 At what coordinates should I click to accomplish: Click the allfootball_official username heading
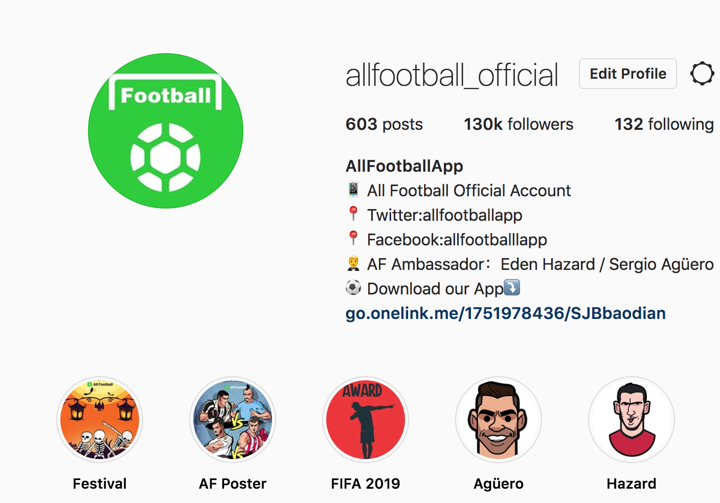tap(452, 75)
